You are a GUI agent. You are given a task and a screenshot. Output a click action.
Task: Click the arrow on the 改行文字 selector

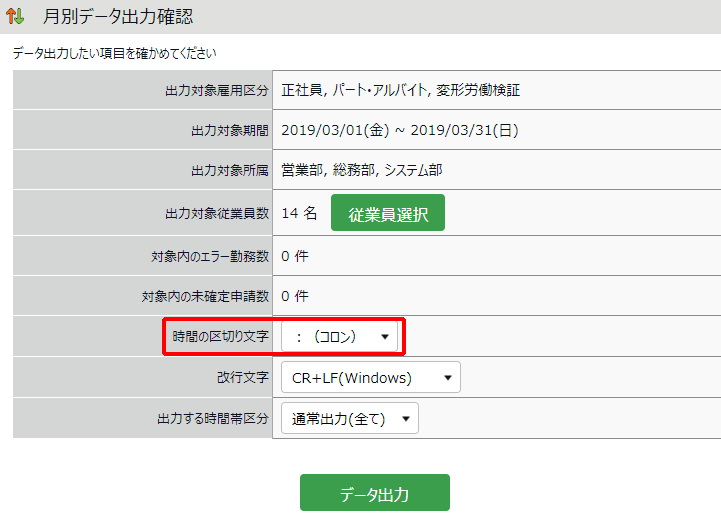tap(448, 378)
